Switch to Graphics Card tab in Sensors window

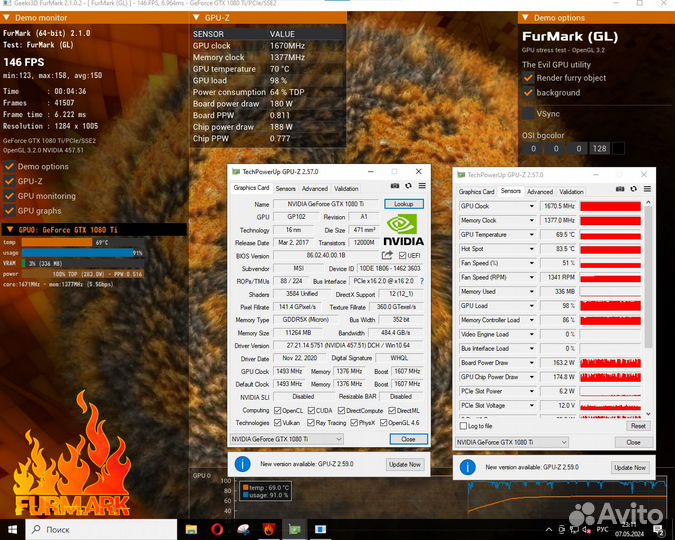(477, 192)
